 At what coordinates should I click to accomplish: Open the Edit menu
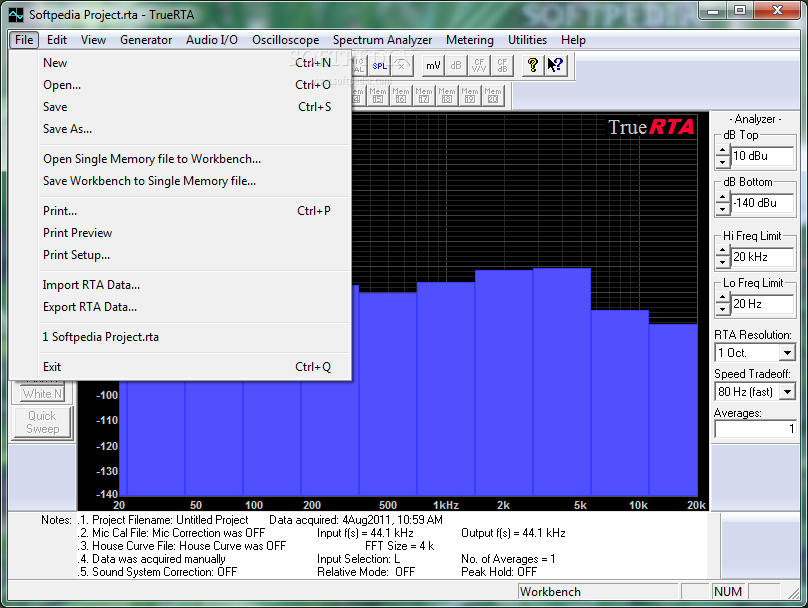pyautogui.click(x=57, y=40)
